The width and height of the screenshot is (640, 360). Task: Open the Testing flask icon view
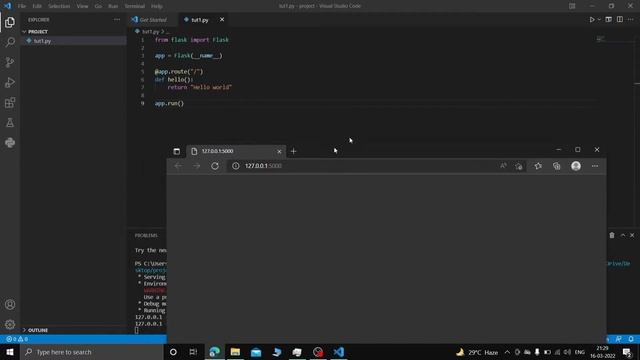point(10,122)
